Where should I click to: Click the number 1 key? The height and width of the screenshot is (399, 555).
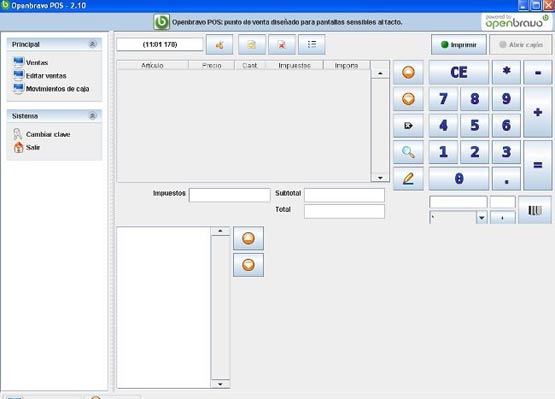(443, 152)
